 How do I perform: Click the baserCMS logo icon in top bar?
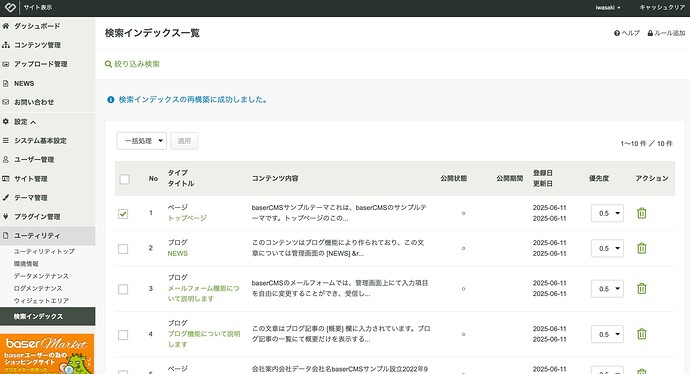tap(10, 7)
